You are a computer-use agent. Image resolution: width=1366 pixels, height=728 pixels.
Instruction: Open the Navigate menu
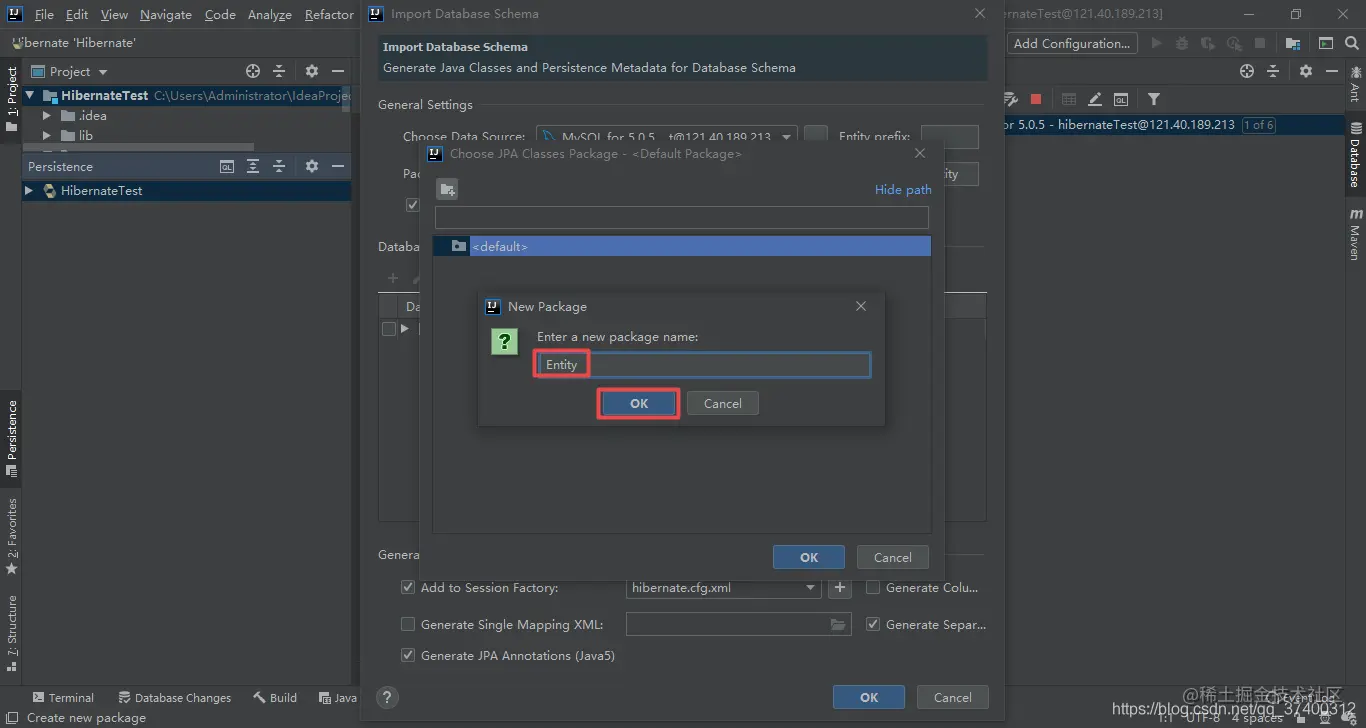pyautogui.click(x=166, y=14)
